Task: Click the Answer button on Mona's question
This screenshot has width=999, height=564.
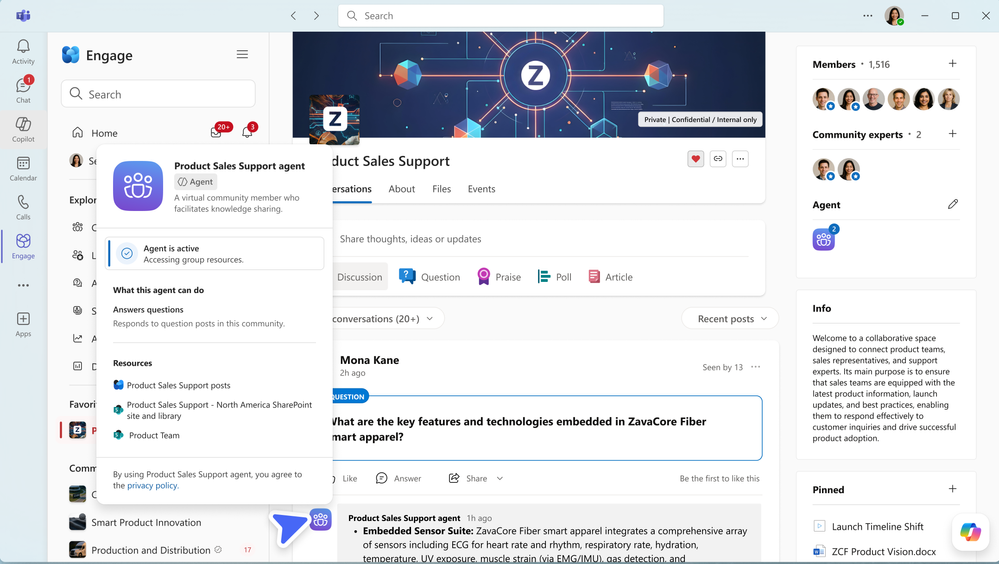Action: point(398,479)
